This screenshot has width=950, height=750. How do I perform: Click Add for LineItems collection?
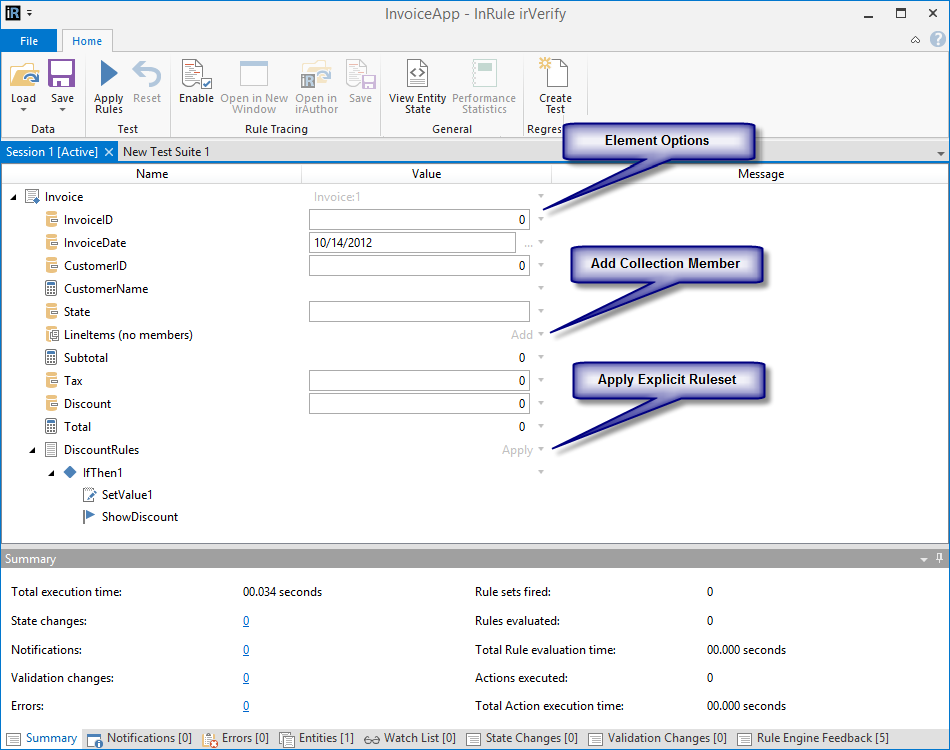click(x=522, y=335)
